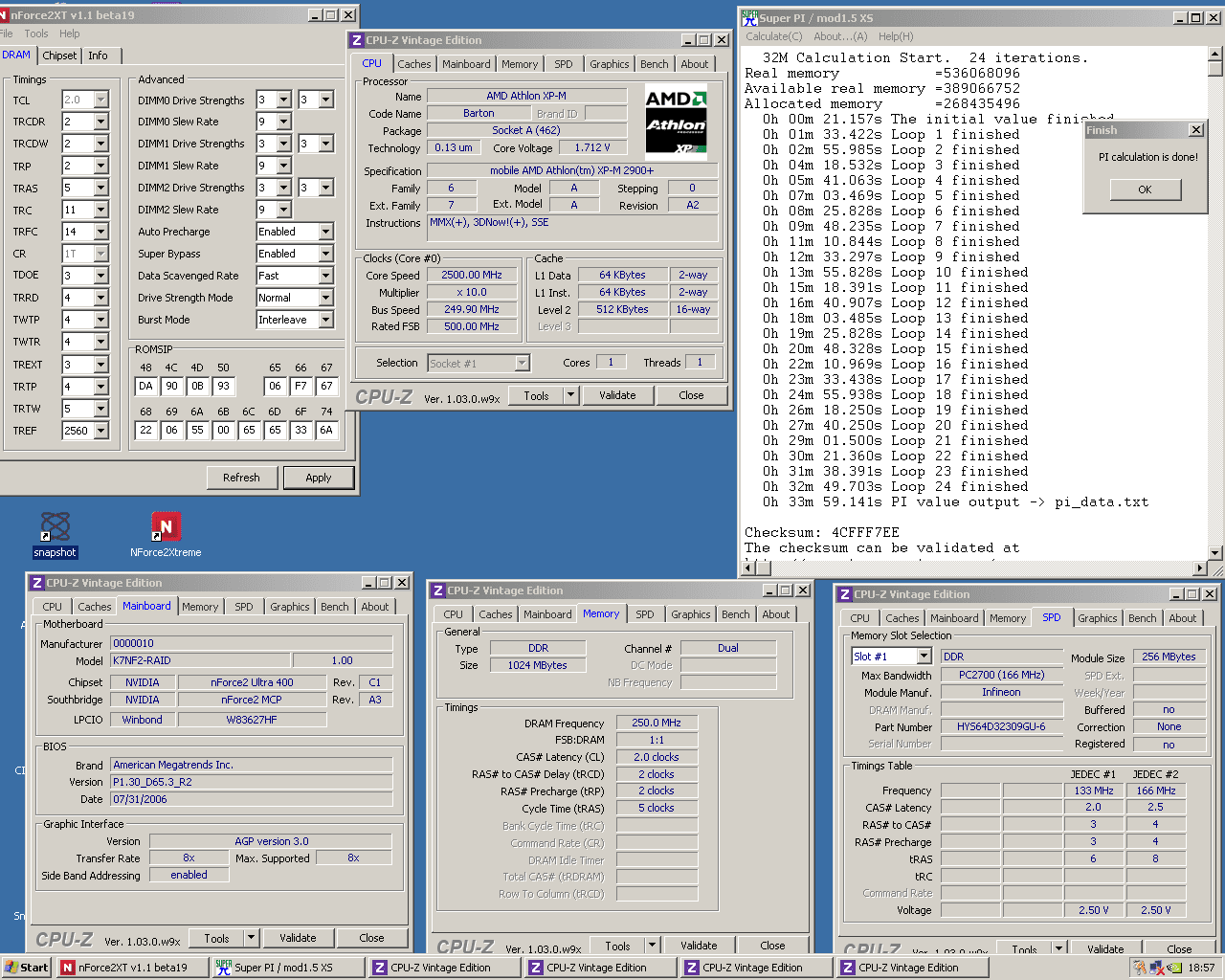Click the taskbar clock showing 18:57
Screen dimensions: 1225x980
click(1201, 968)
